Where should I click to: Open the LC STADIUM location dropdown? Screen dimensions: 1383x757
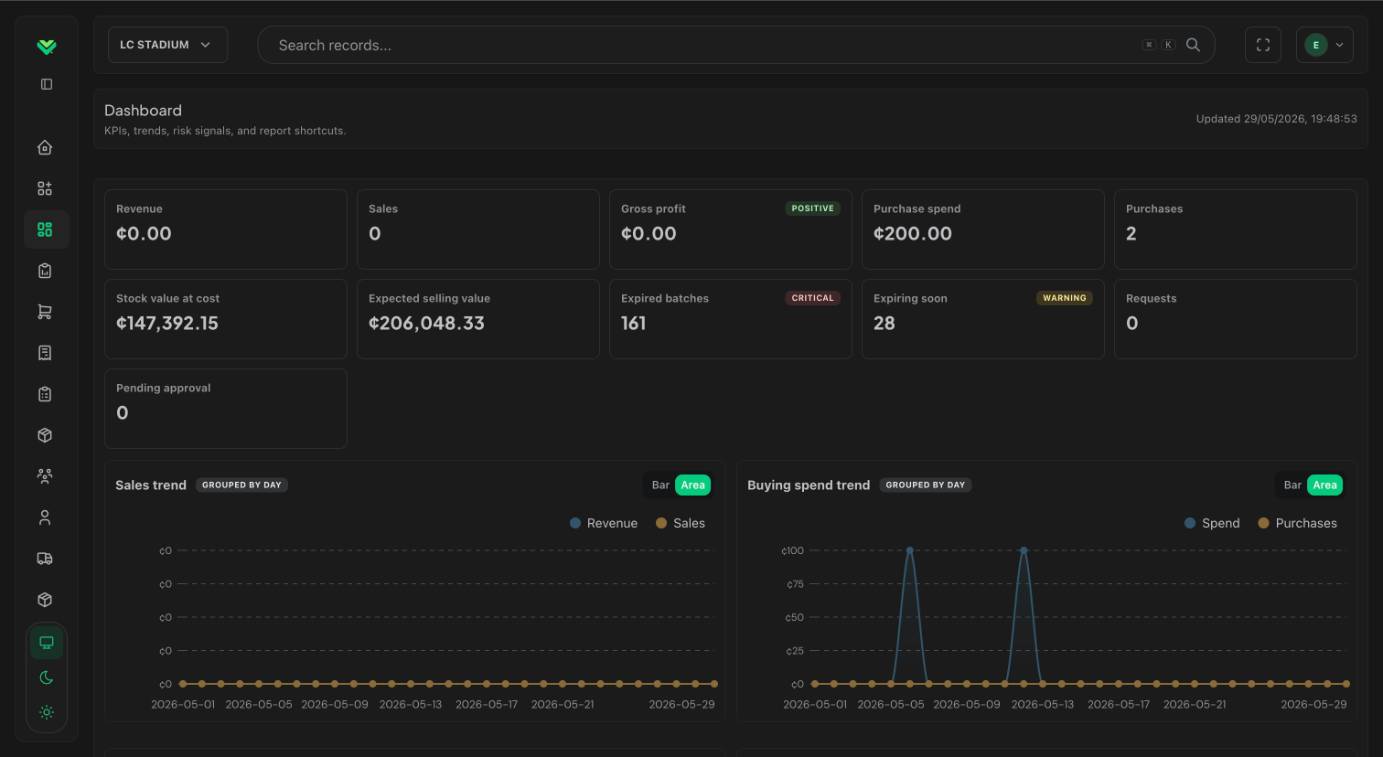click(x=168, y=45)
